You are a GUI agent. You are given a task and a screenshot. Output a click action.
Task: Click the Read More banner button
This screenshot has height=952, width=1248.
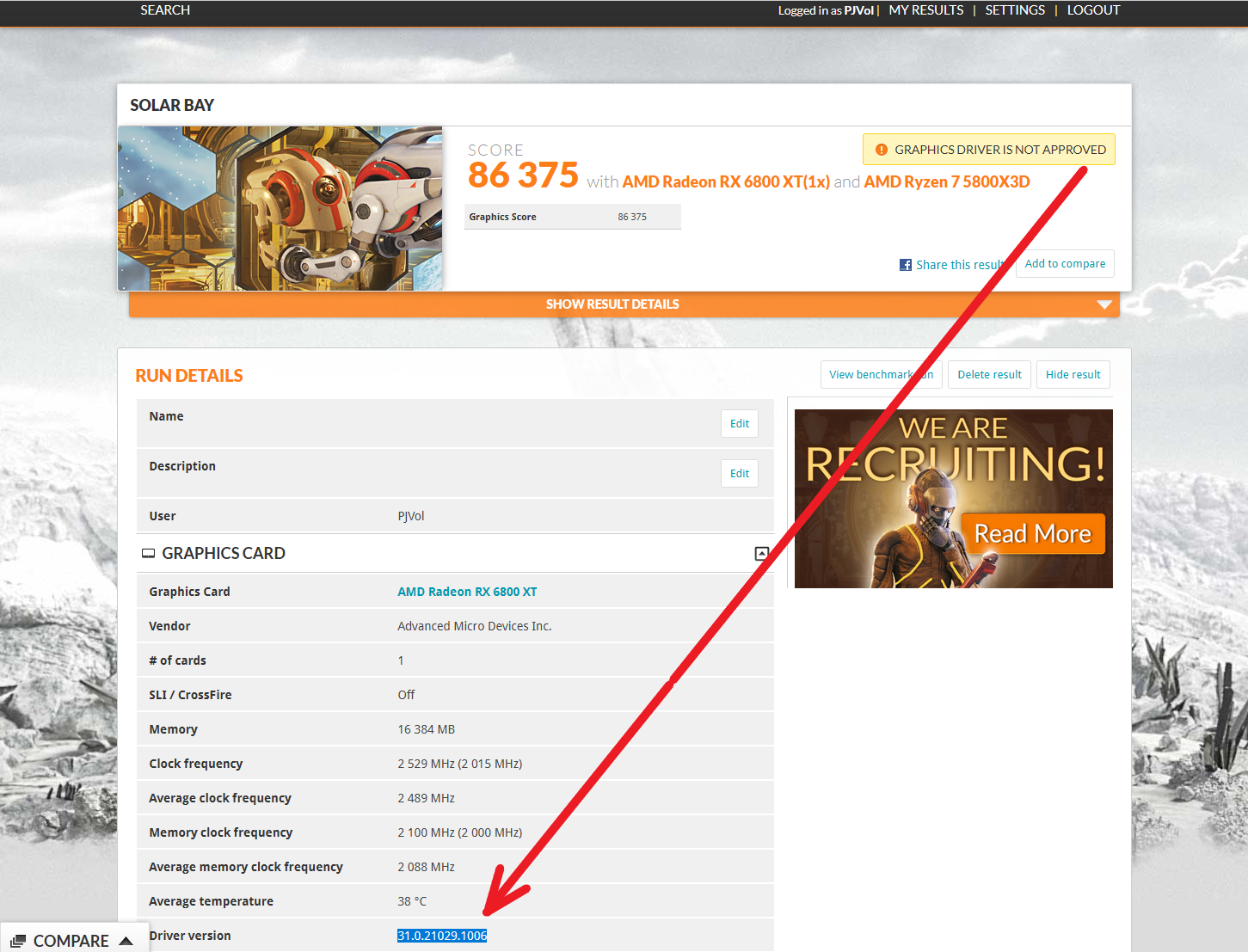coord(1033,534)
